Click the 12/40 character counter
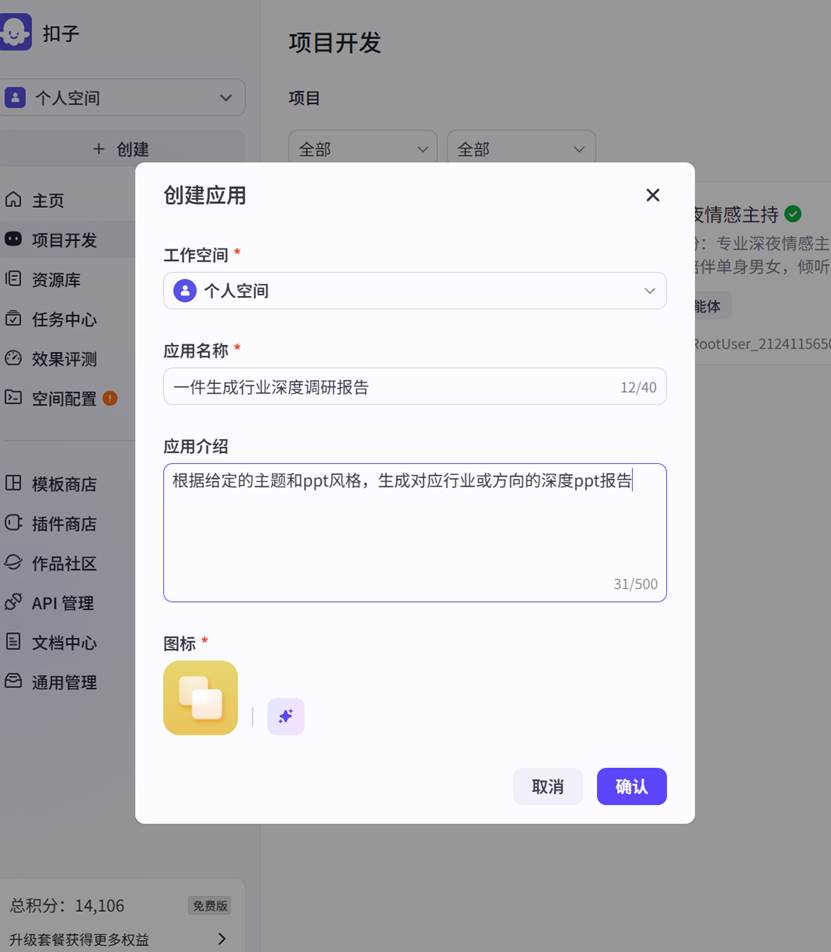Viewport: 831px width, 952px height. pos(638,387)
